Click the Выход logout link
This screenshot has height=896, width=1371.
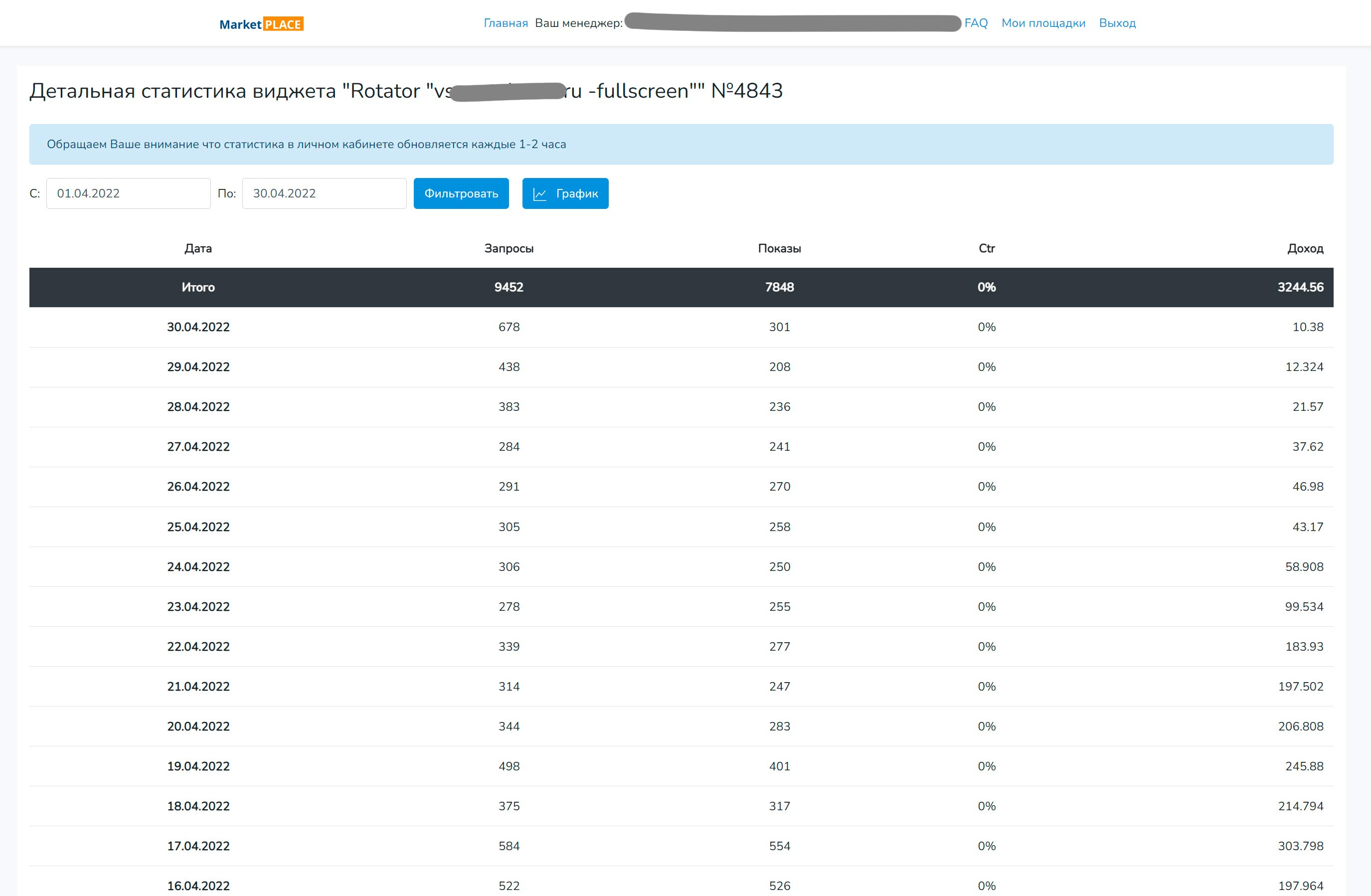(1117, 23)
